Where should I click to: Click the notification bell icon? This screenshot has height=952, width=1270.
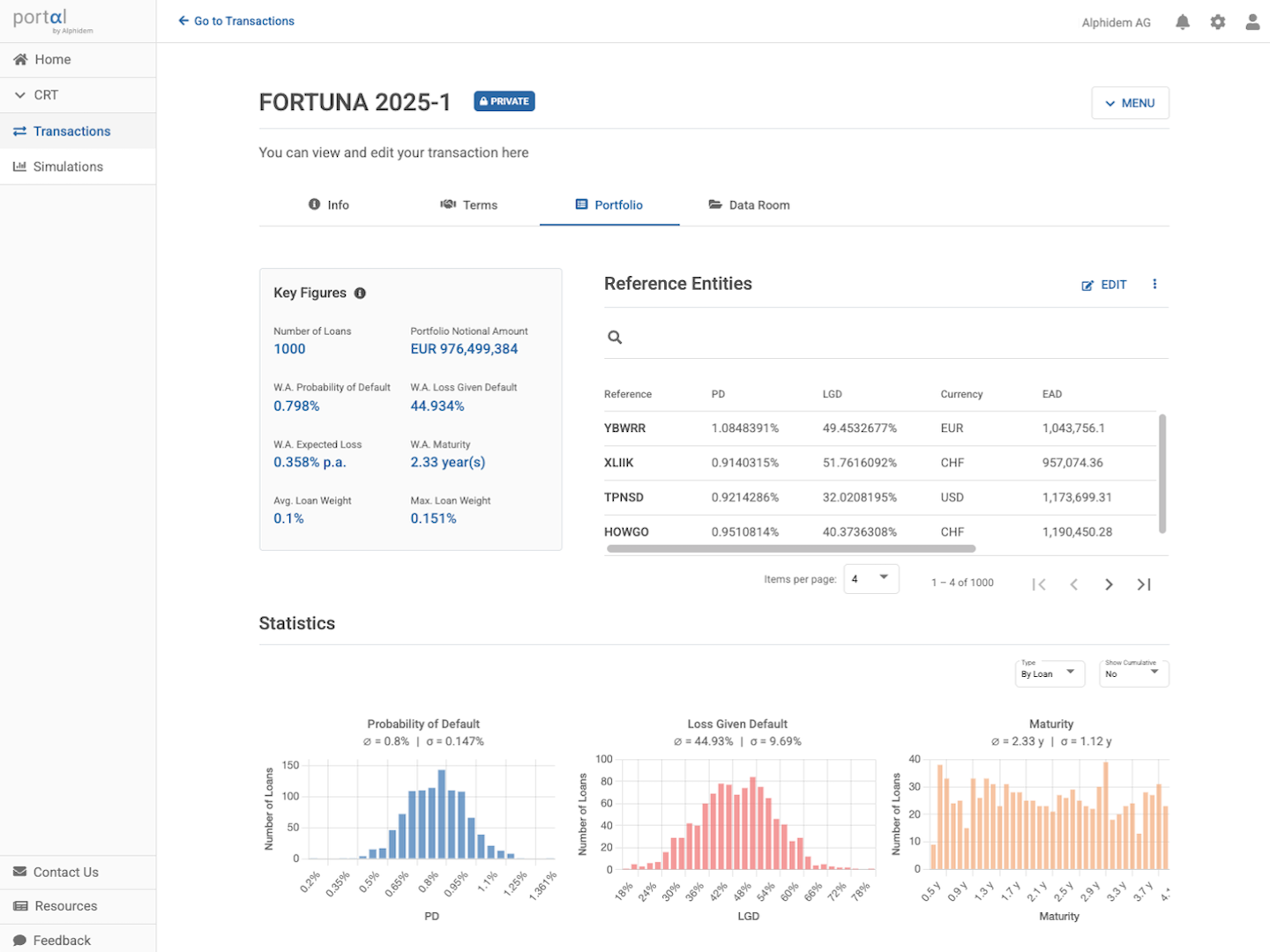pos(1183,22)
